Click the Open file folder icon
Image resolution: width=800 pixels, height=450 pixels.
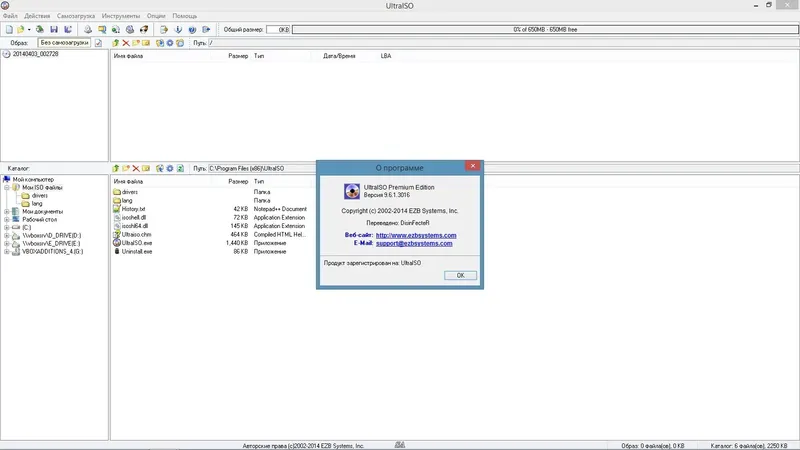tap(20, 30)
